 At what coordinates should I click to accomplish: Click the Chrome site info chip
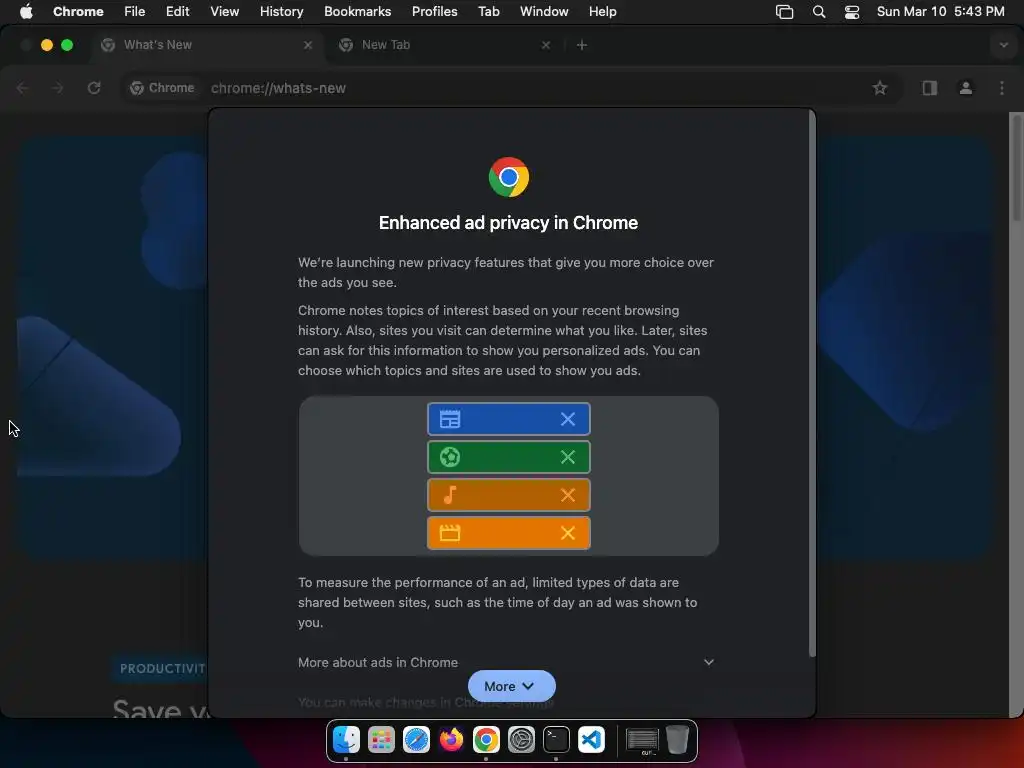162,88
